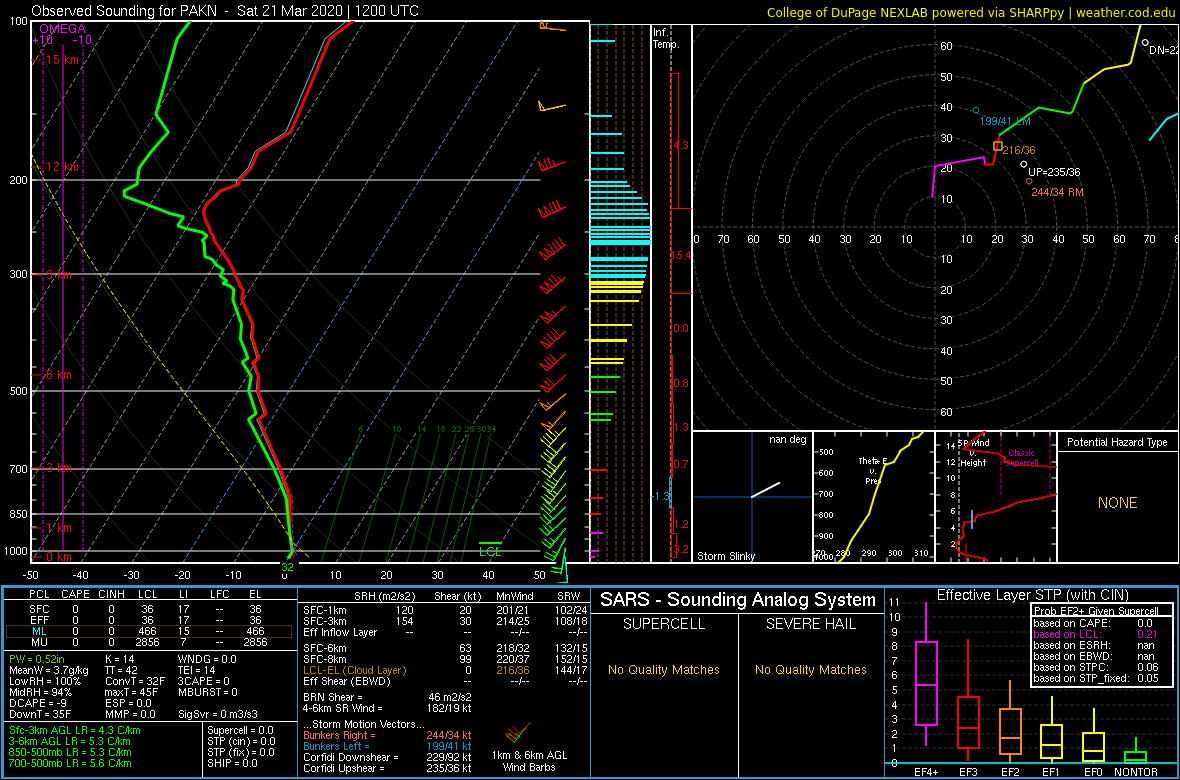This screenshot has width=1180, height=780.
Task: Click the MeanW = 3.7g/kg value
Action: (47, 671)
